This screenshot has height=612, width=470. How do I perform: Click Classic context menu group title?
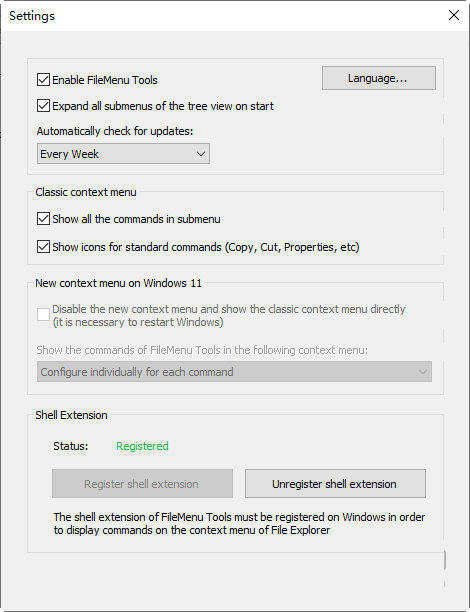point(86,192)
